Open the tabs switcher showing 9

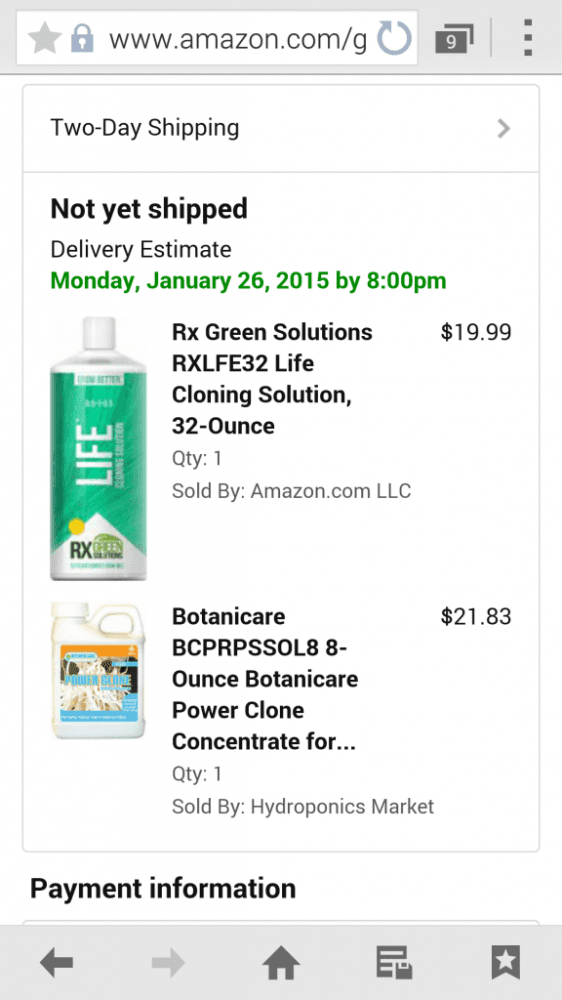click(454, 40)
